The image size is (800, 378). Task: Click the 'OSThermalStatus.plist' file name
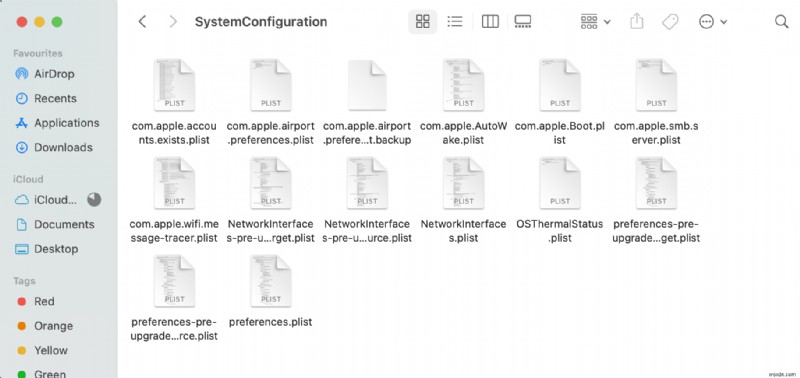tap(560, 231)
